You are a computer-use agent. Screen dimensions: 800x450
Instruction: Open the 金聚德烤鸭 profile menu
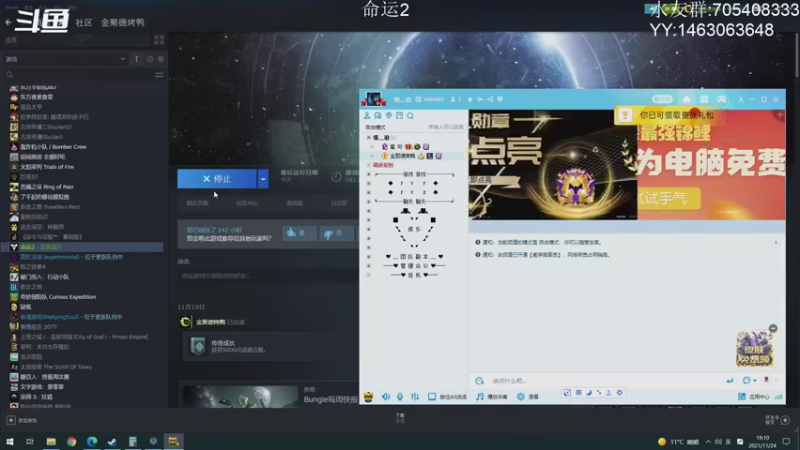(122, 22)
